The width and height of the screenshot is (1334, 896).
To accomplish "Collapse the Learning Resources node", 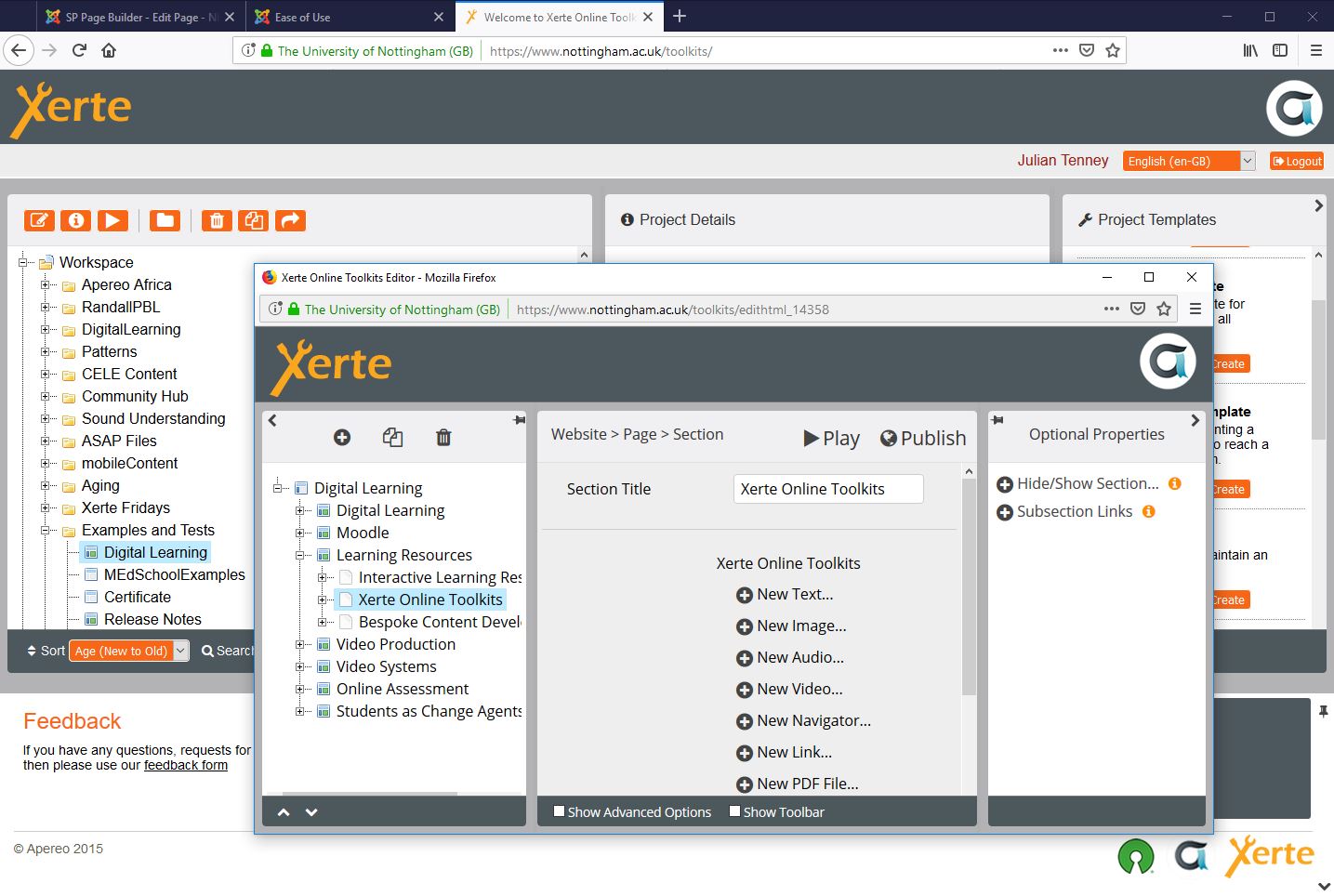I will pyautogui.click(x=299, y=555).
